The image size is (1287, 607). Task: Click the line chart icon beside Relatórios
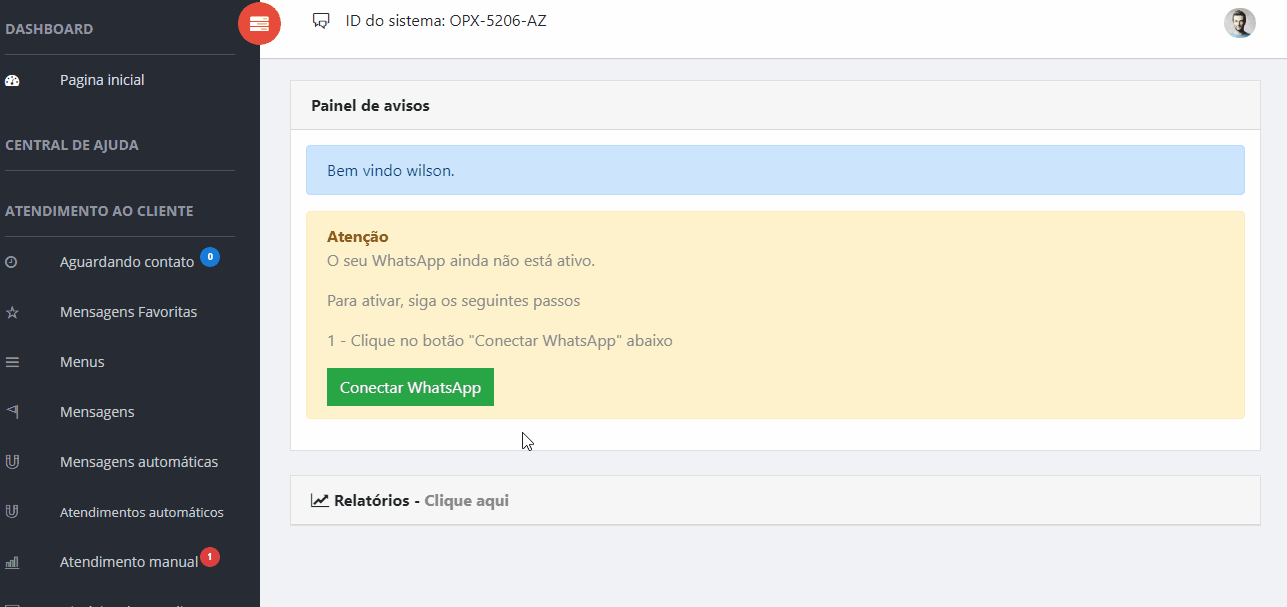[x=320, y=500]
